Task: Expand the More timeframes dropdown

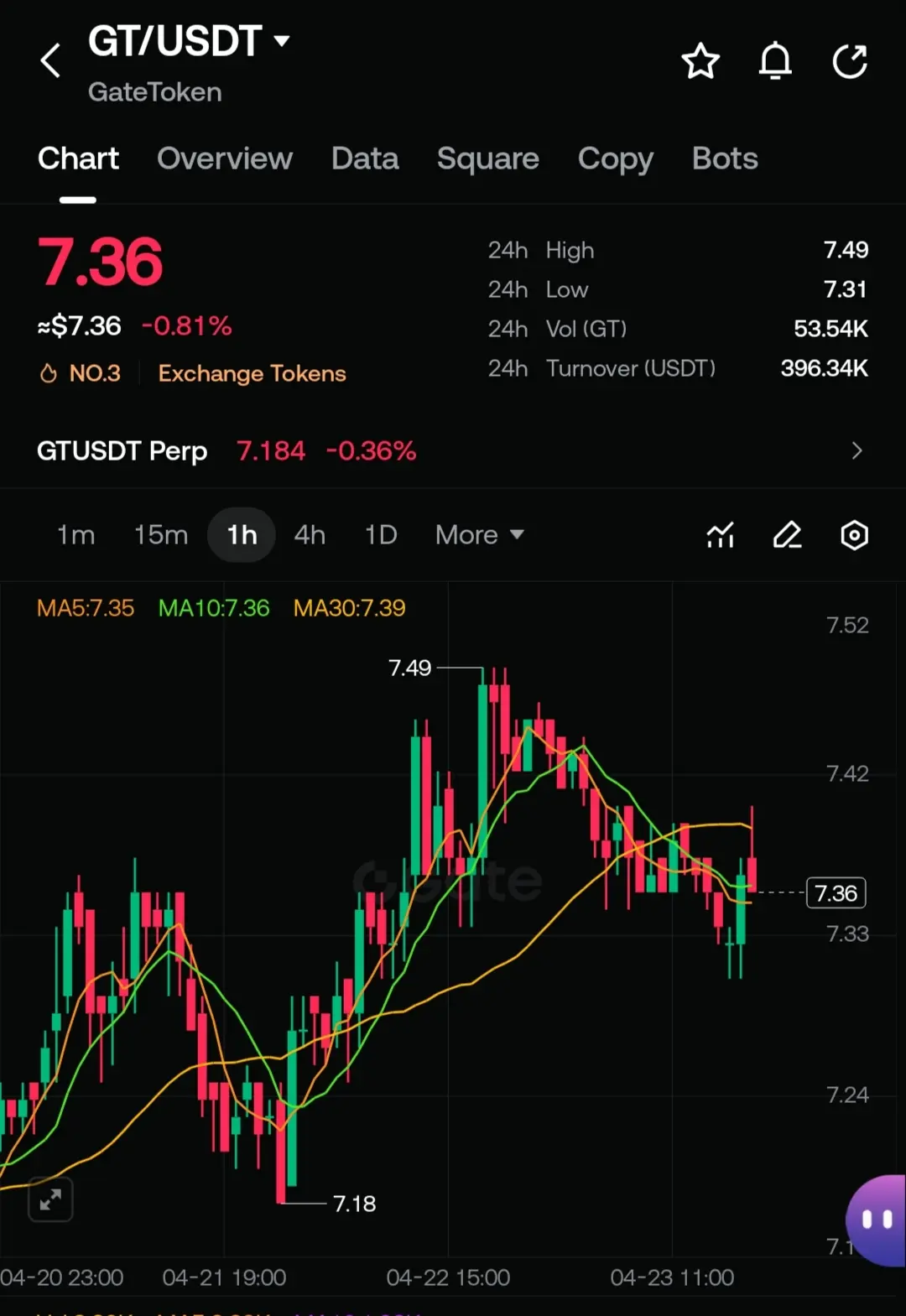Action: (x=480, y=535)
